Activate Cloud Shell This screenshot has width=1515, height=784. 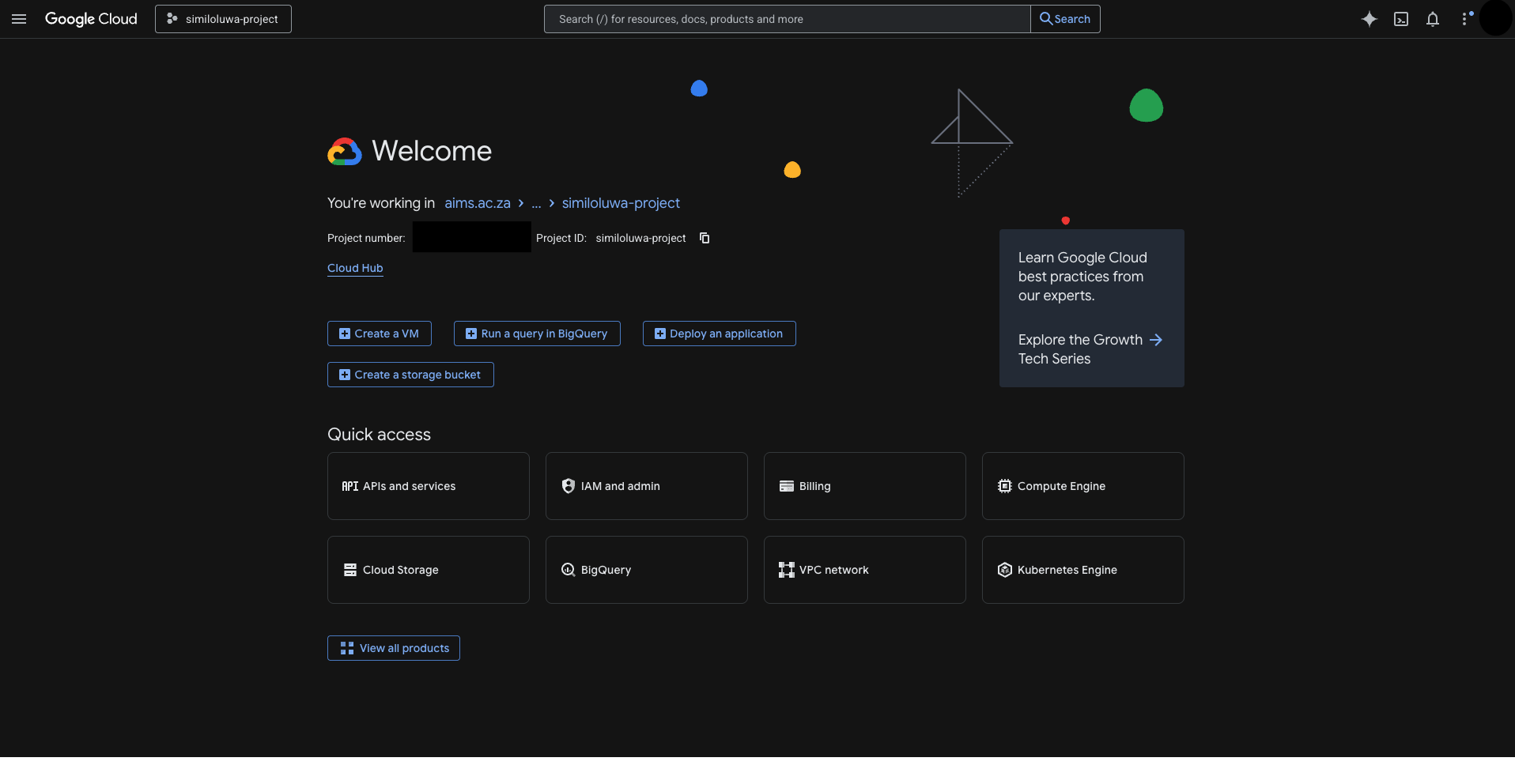click(1400, 19)
